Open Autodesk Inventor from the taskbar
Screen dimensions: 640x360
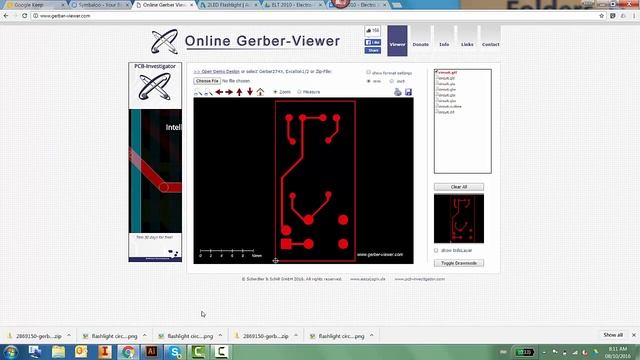point(104,352)
